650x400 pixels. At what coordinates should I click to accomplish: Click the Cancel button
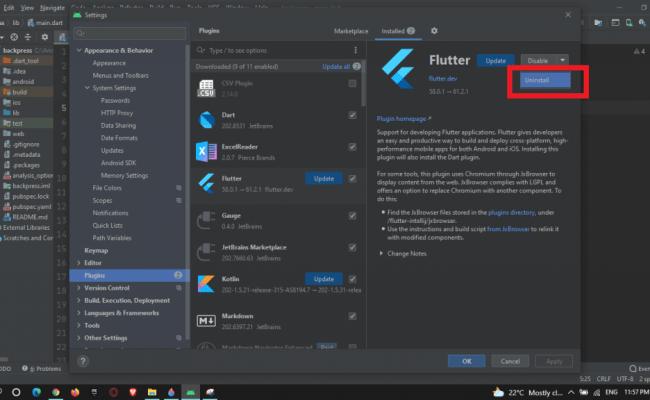510,361
